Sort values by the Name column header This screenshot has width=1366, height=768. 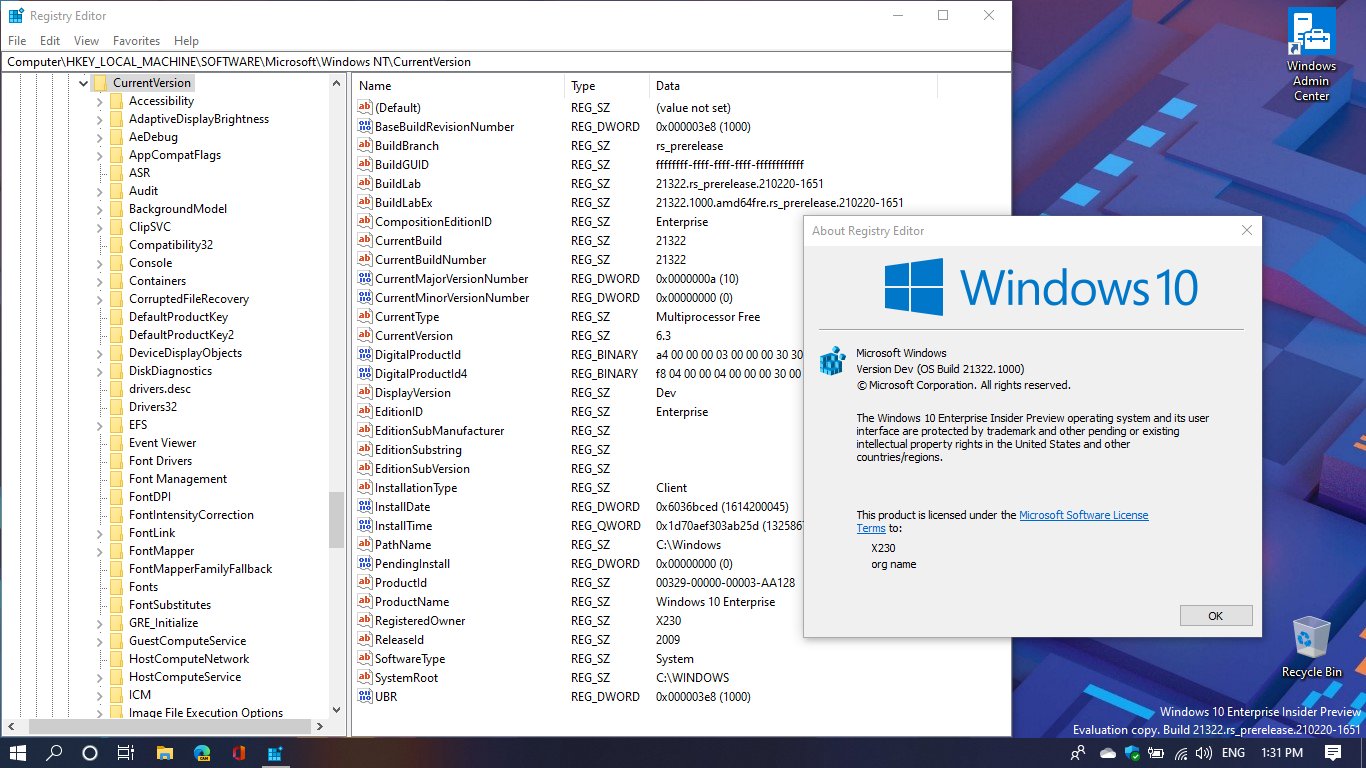point(459,86)
